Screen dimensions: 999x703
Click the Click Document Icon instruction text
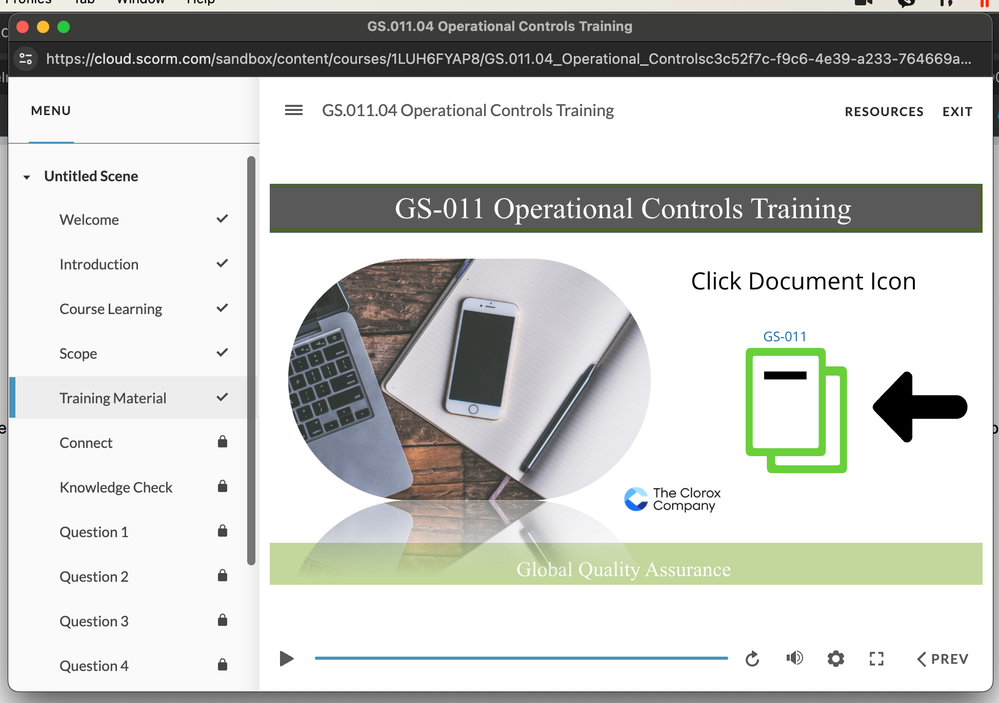pos(803,281)
